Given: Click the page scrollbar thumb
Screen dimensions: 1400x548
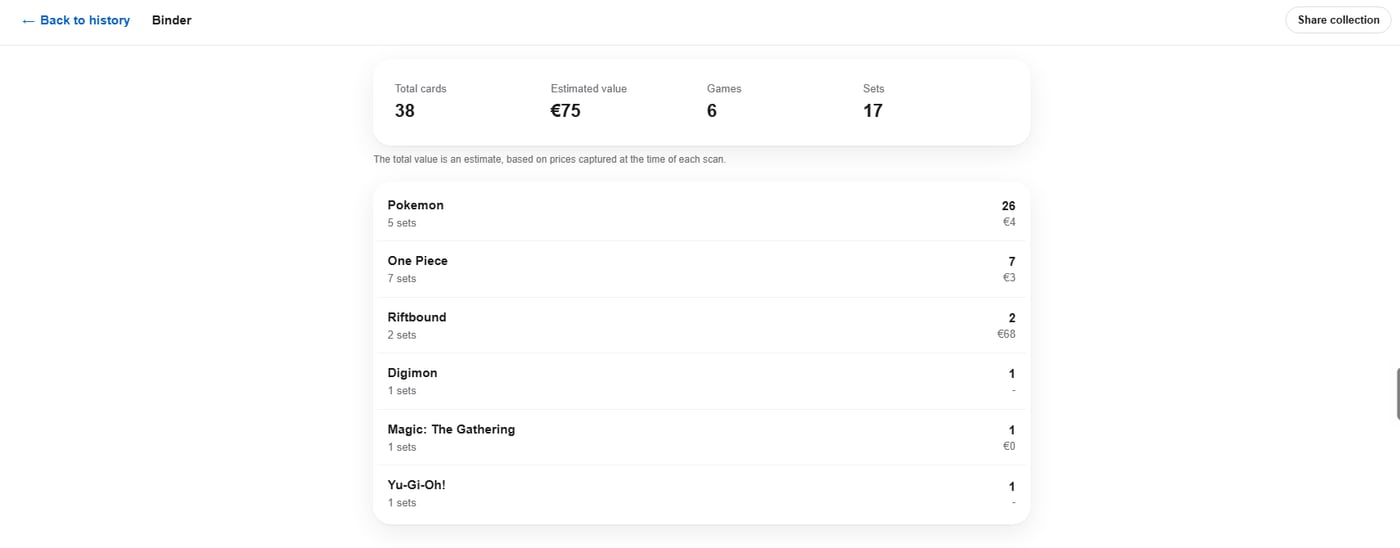Looking at the screenshot, I should (1397, 394).
